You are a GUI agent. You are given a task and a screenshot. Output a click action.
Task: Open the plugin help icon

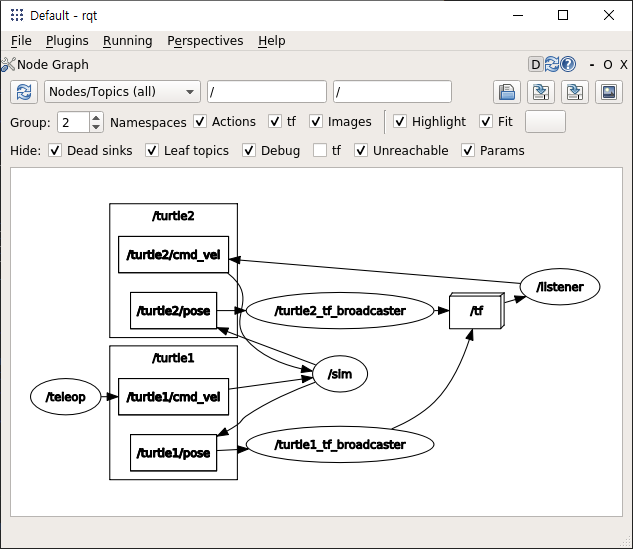(x=568, y=64)
